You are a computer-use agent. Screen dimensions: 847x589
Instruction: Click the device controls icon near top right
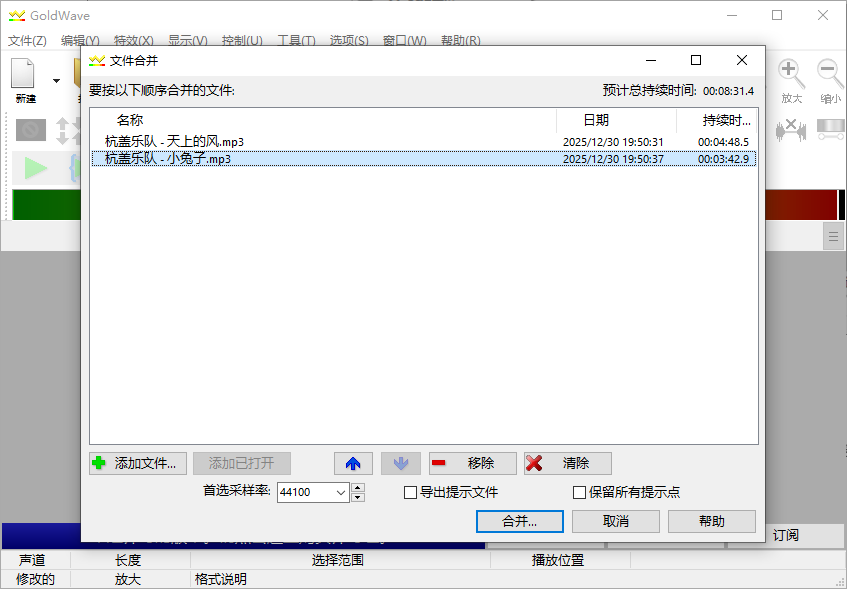(x=828, y=128)
